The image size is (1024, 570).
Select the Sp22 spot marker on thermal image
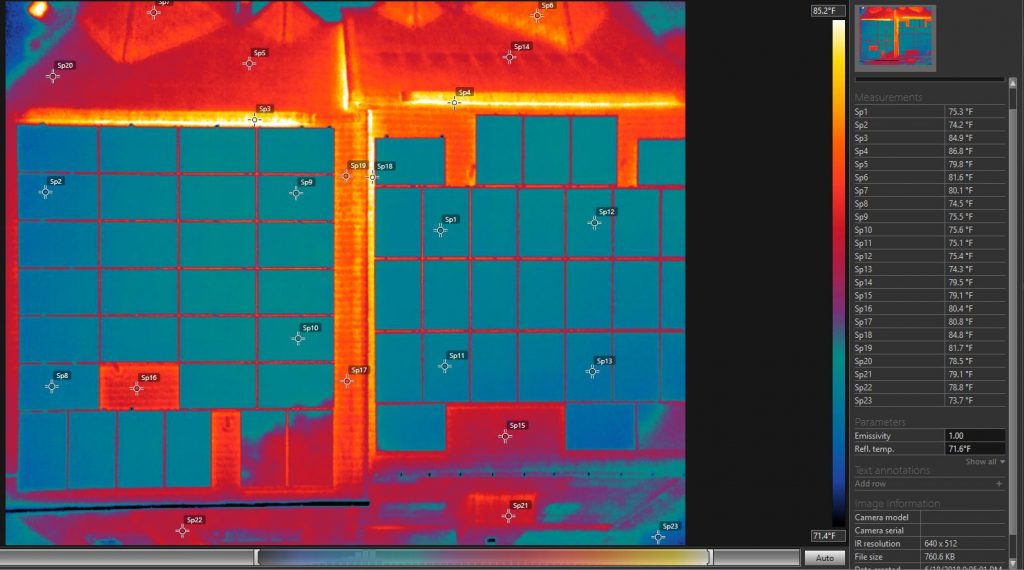[x=182, y=531]
